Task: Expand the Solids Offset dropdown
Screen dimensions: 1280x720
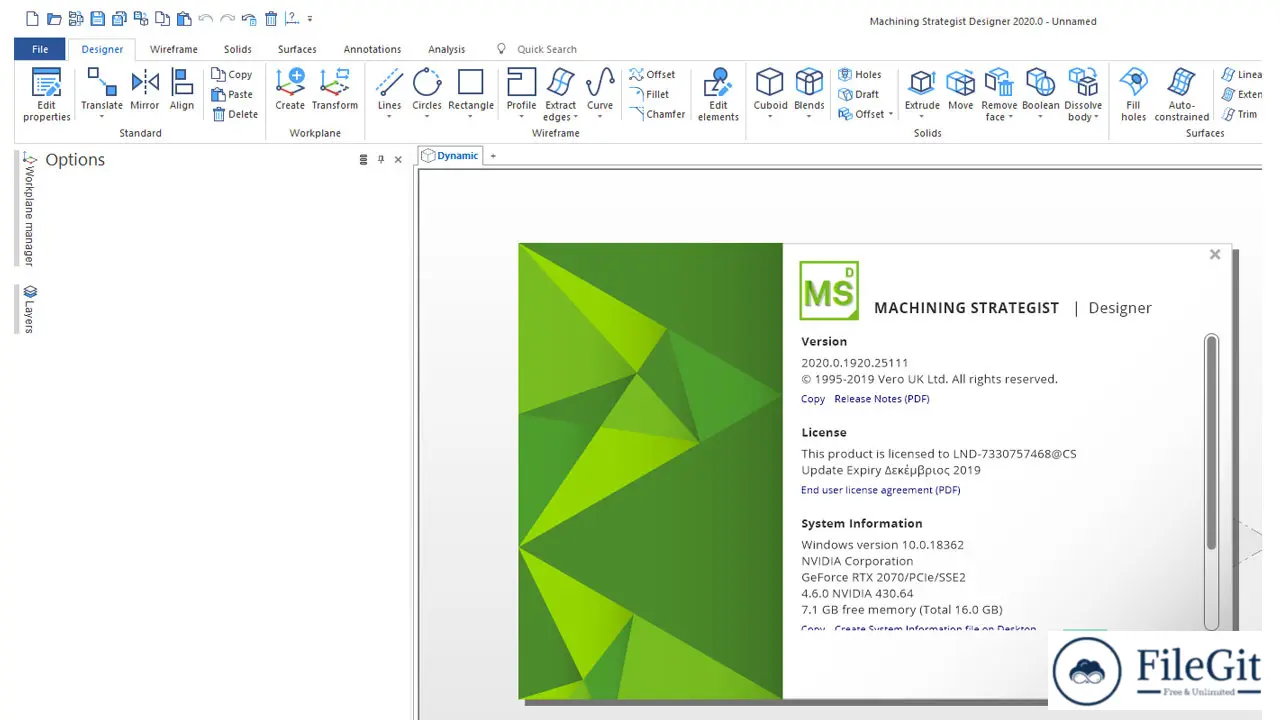Action: coord(889,115)
